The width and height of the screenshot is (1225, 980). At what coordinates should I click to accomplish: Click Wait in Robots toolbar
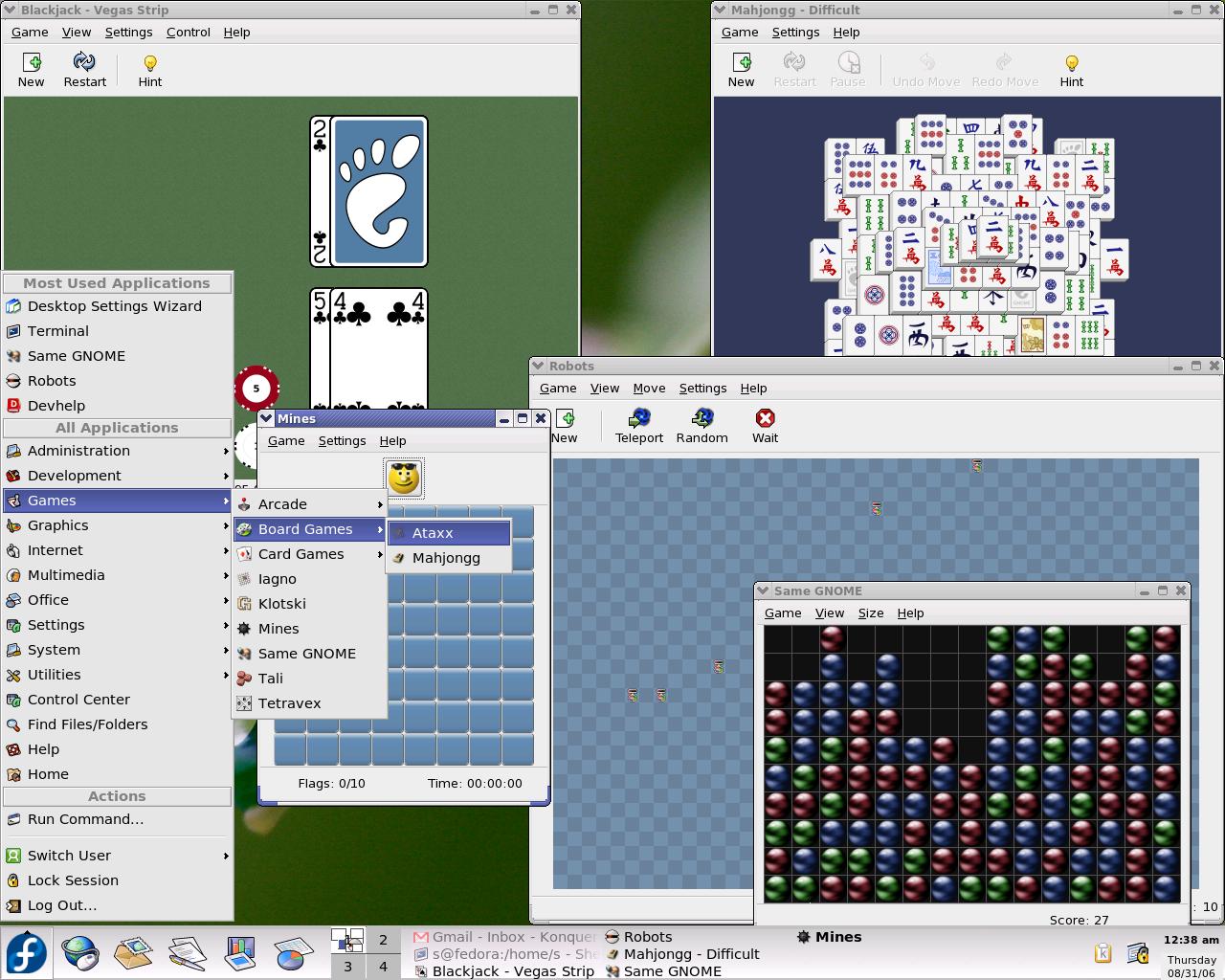[765, 426]
